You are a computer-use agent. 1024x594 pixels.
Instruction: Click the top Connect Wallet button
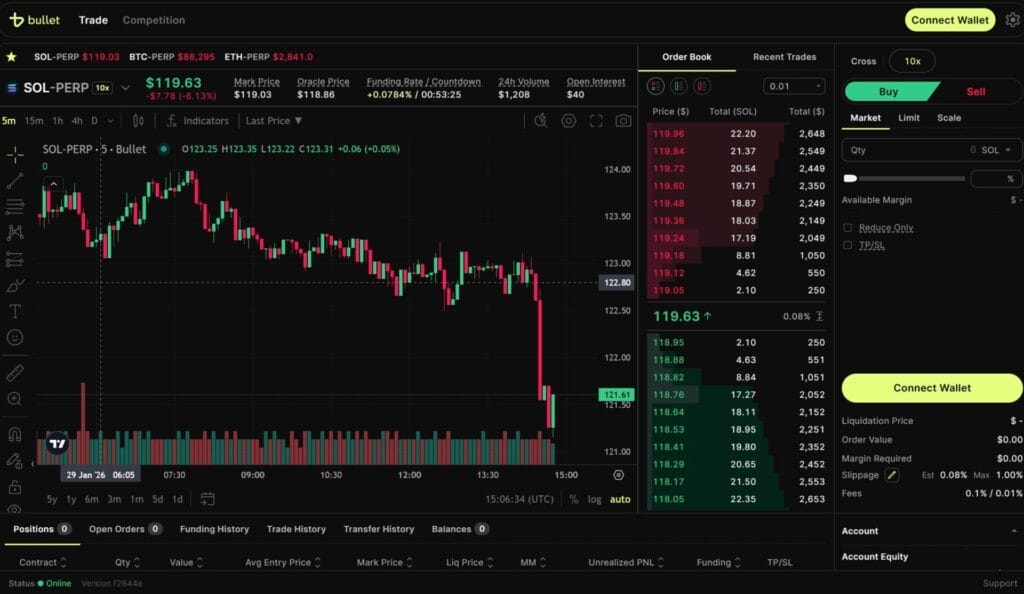[x=949, y=20]
